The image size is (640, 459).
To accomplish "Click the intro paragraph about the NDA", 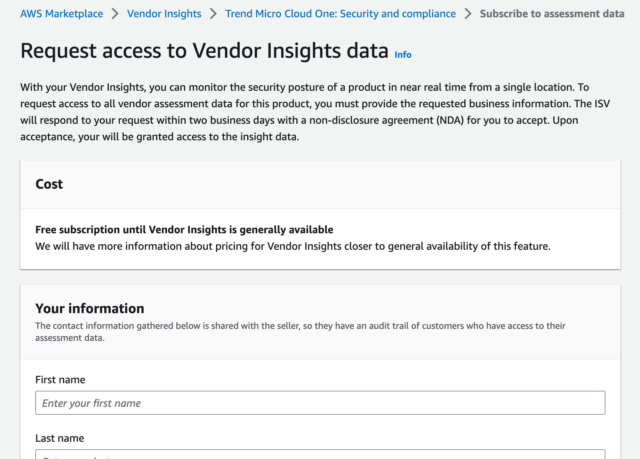I will 315,112.
